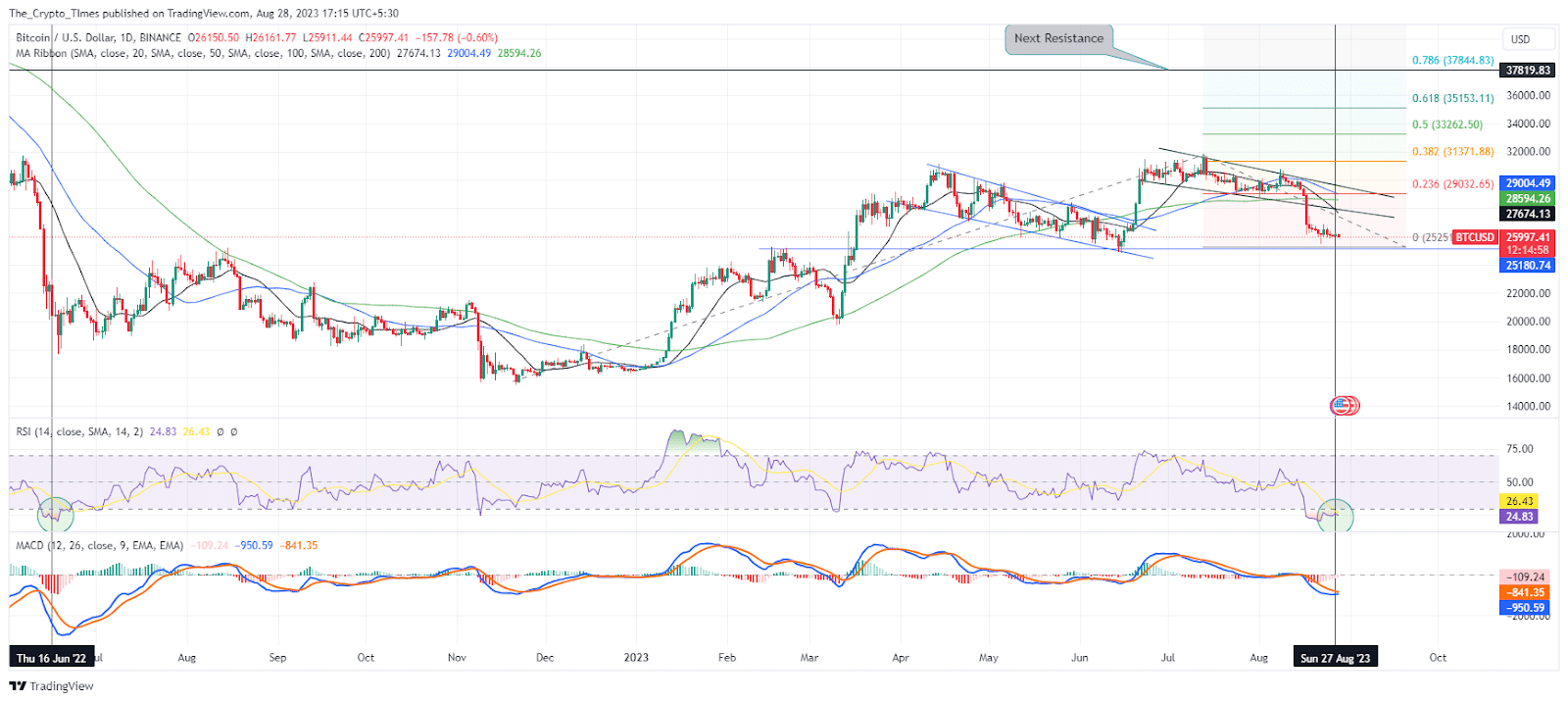Select the 0.786 (37844.83) Fibonacci label
This screenshot has width=1568, height=702.
click(x=1453, y=61)
